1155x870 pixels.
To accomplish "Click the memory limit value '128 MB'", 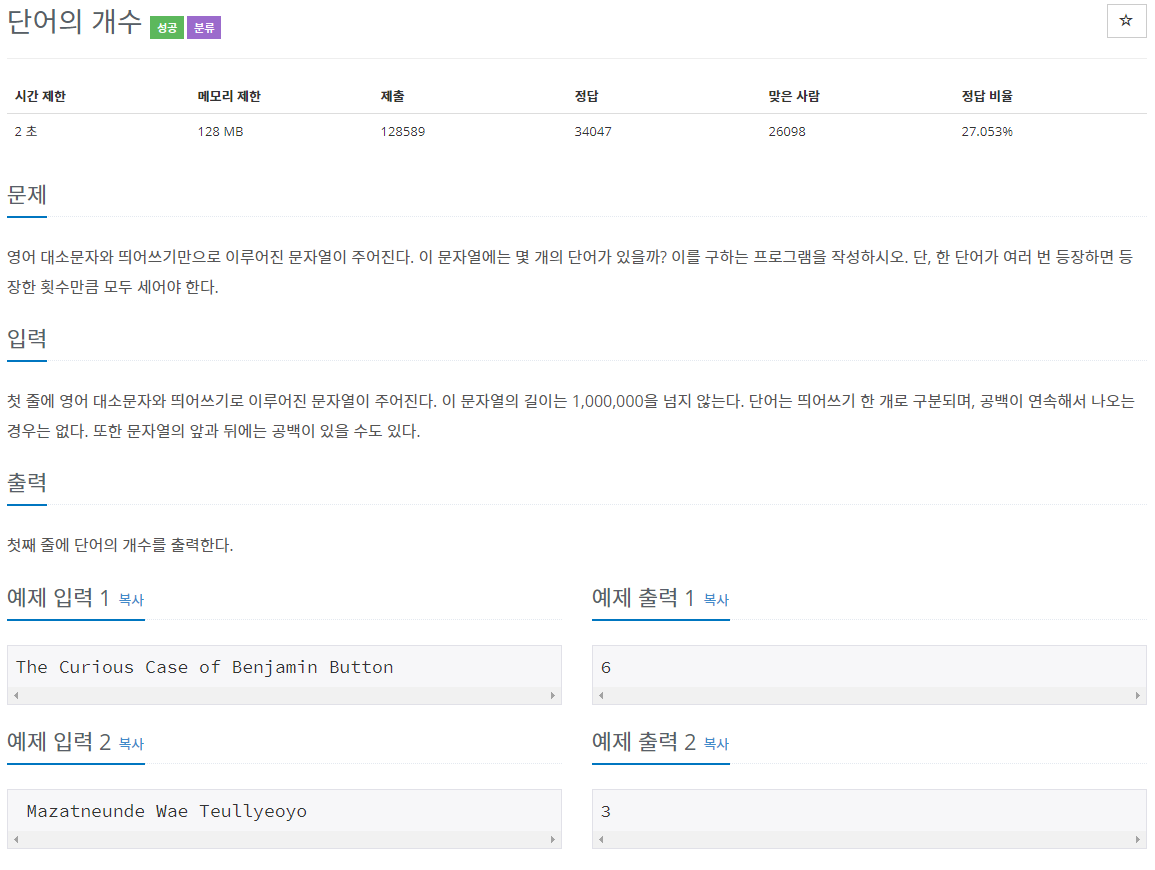I will tap(220, 131).
